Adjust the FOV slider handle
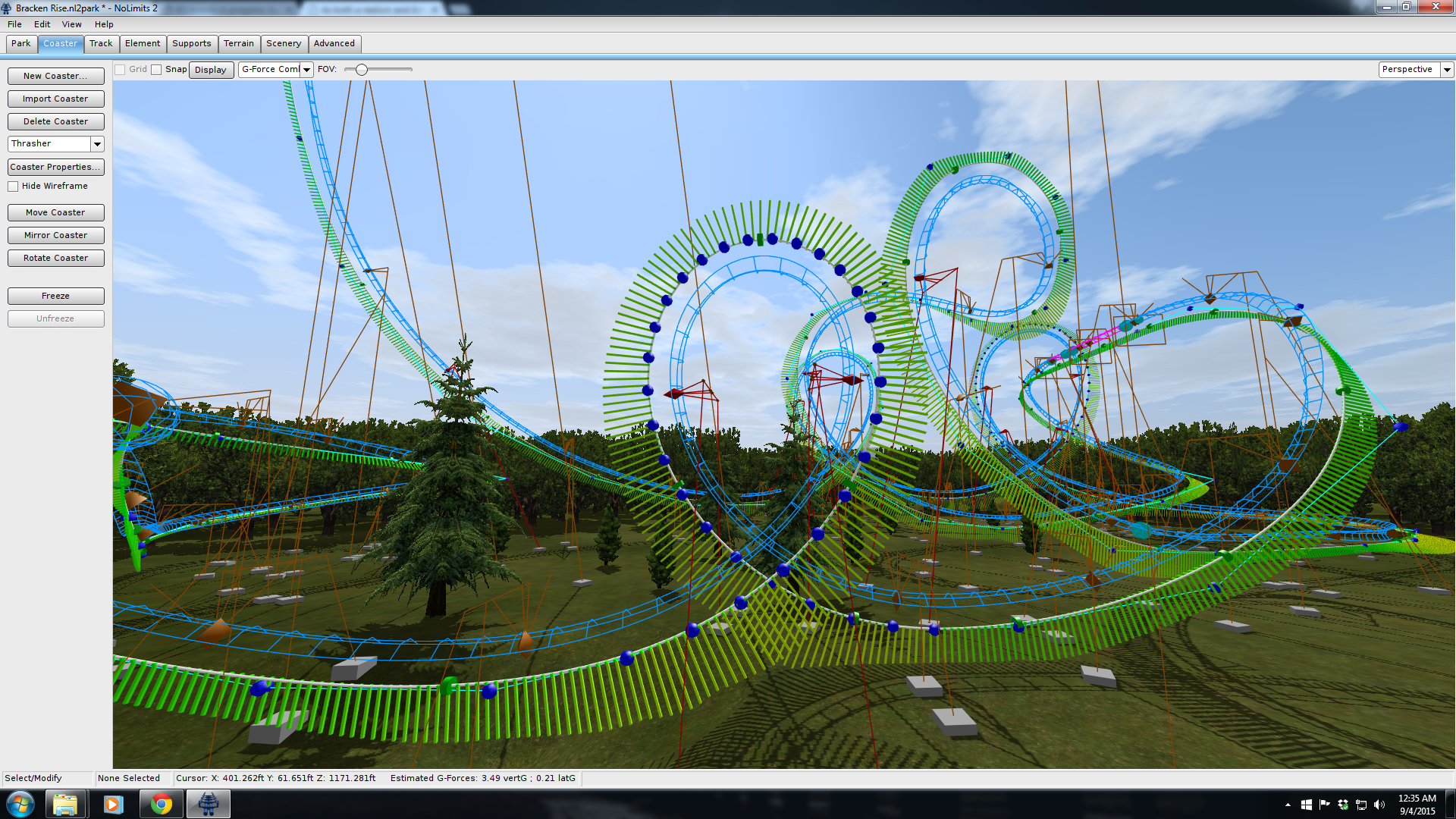 tap(362, 70)
